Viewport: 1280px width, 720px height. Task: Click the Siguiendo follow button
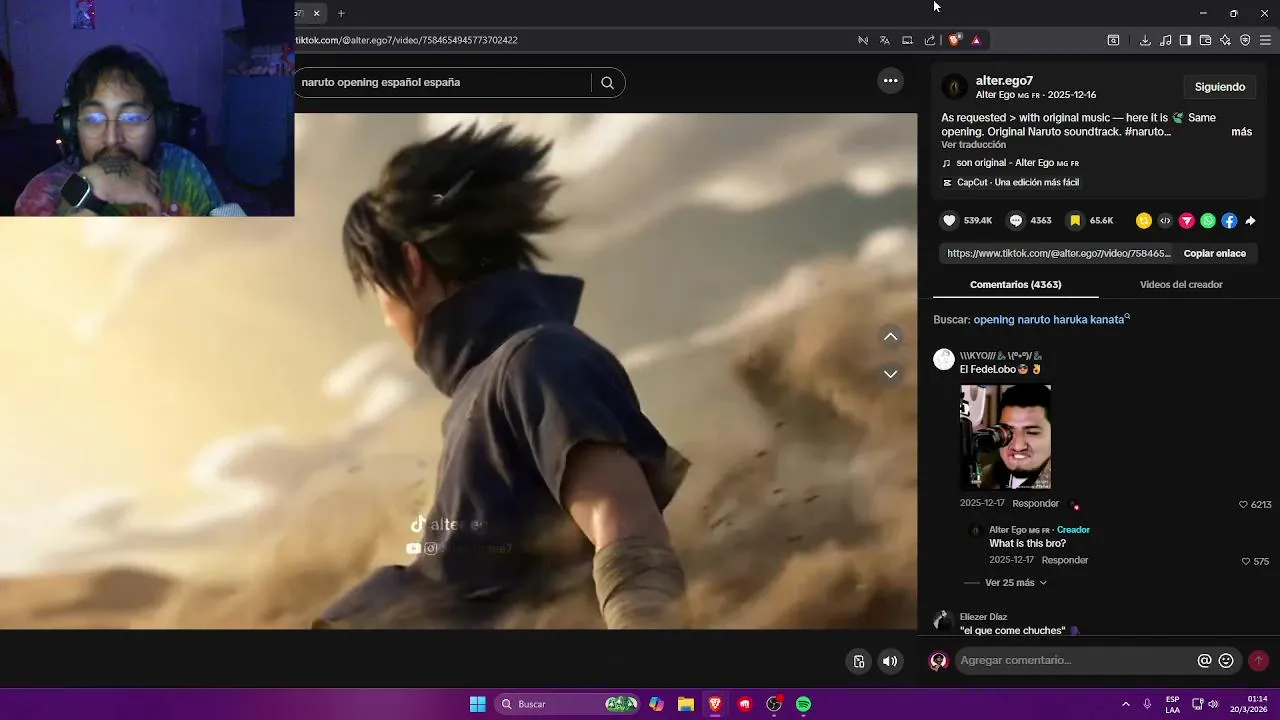coord(1220,87)
